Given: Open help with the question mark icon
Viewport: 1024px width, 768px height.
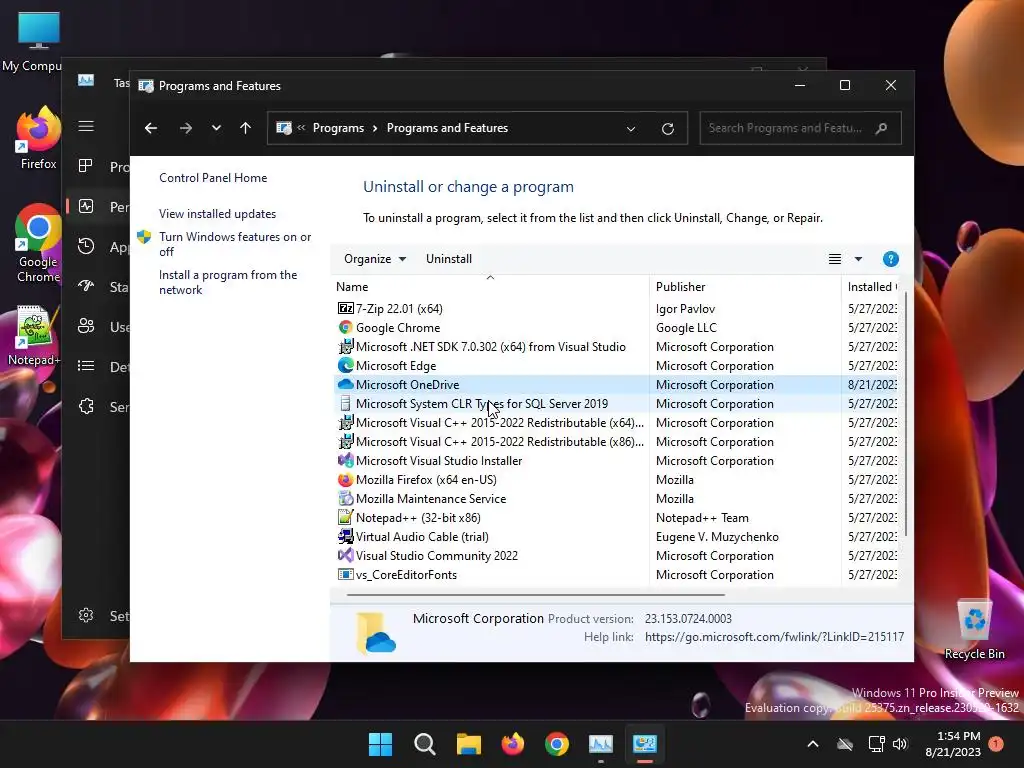Looking at the screenshot, I should 890,259.
